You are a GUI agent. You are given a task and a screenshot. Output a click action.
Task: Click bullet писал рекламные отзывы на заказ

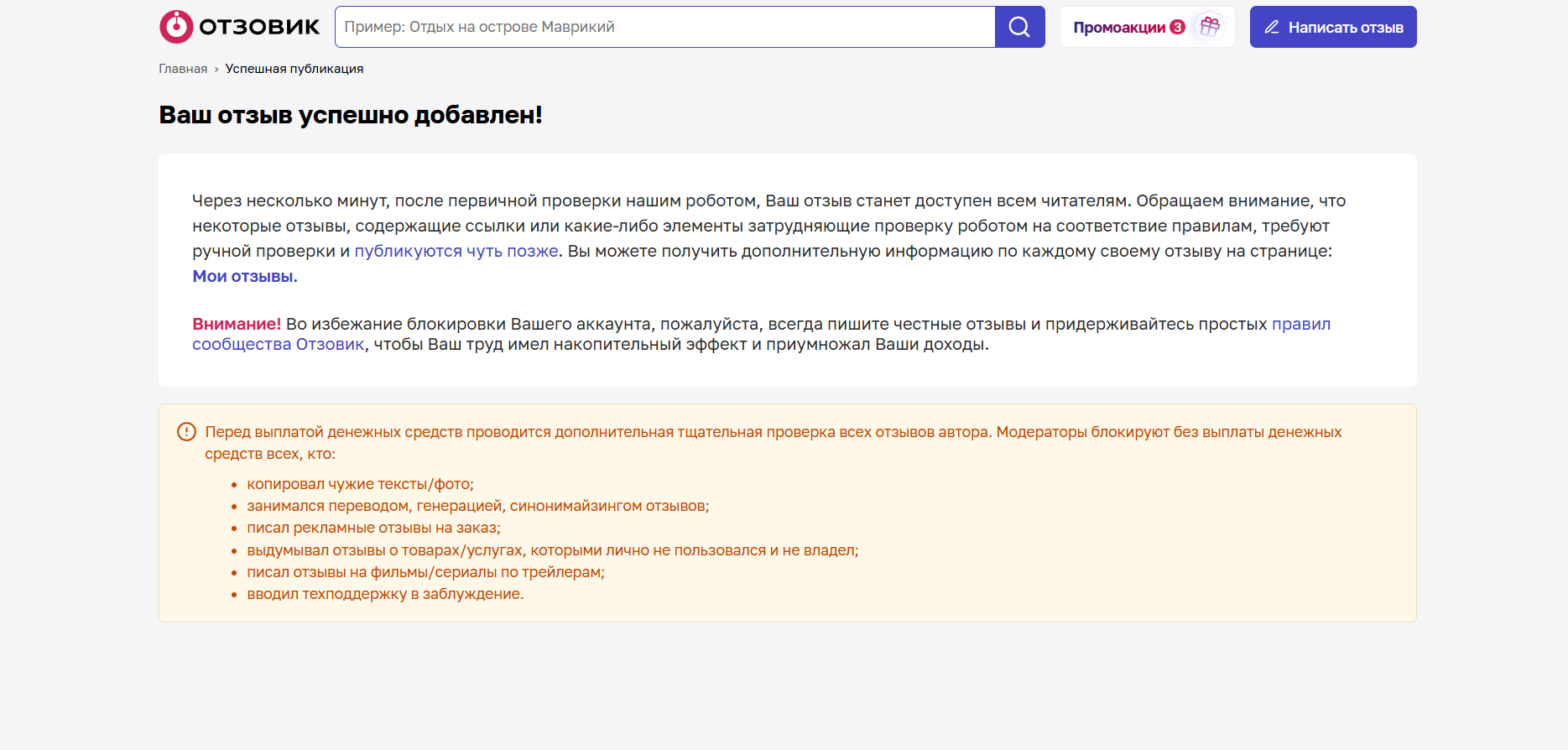click(373, 528)
